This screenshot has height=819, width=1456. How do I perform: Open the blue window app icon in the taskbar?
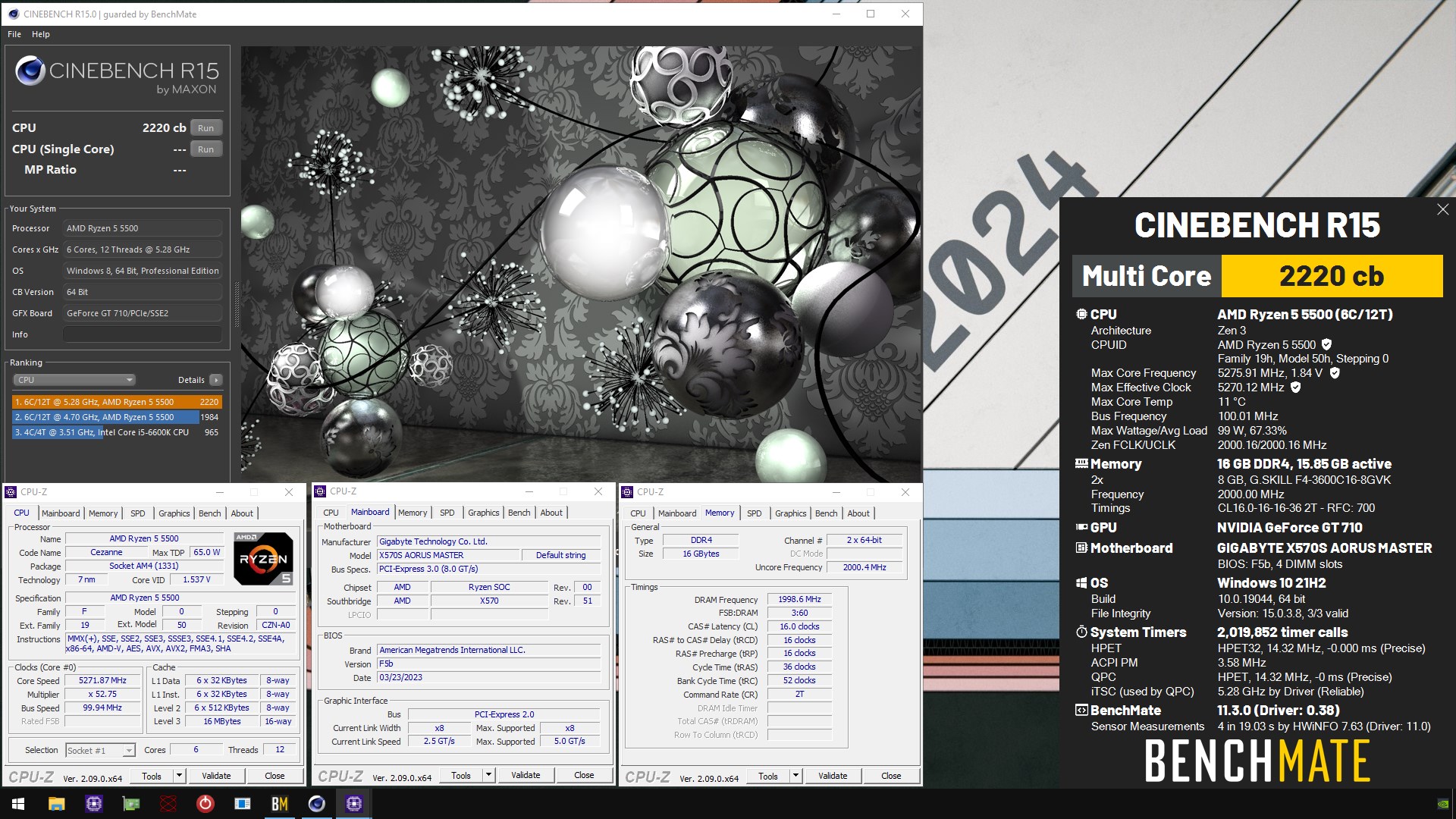(x=243, y=804)
